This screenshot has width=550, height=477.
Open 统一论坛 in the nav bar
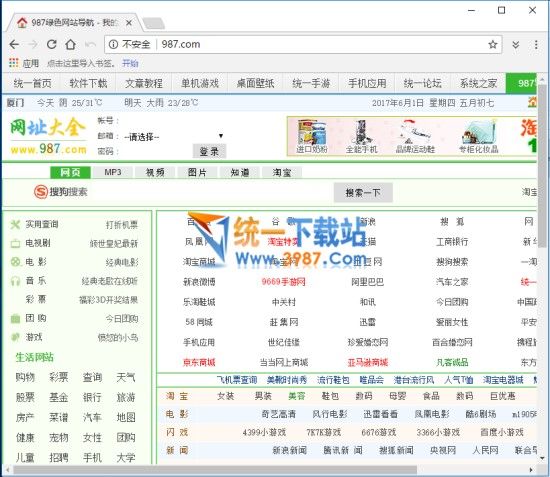pos(423,83)
